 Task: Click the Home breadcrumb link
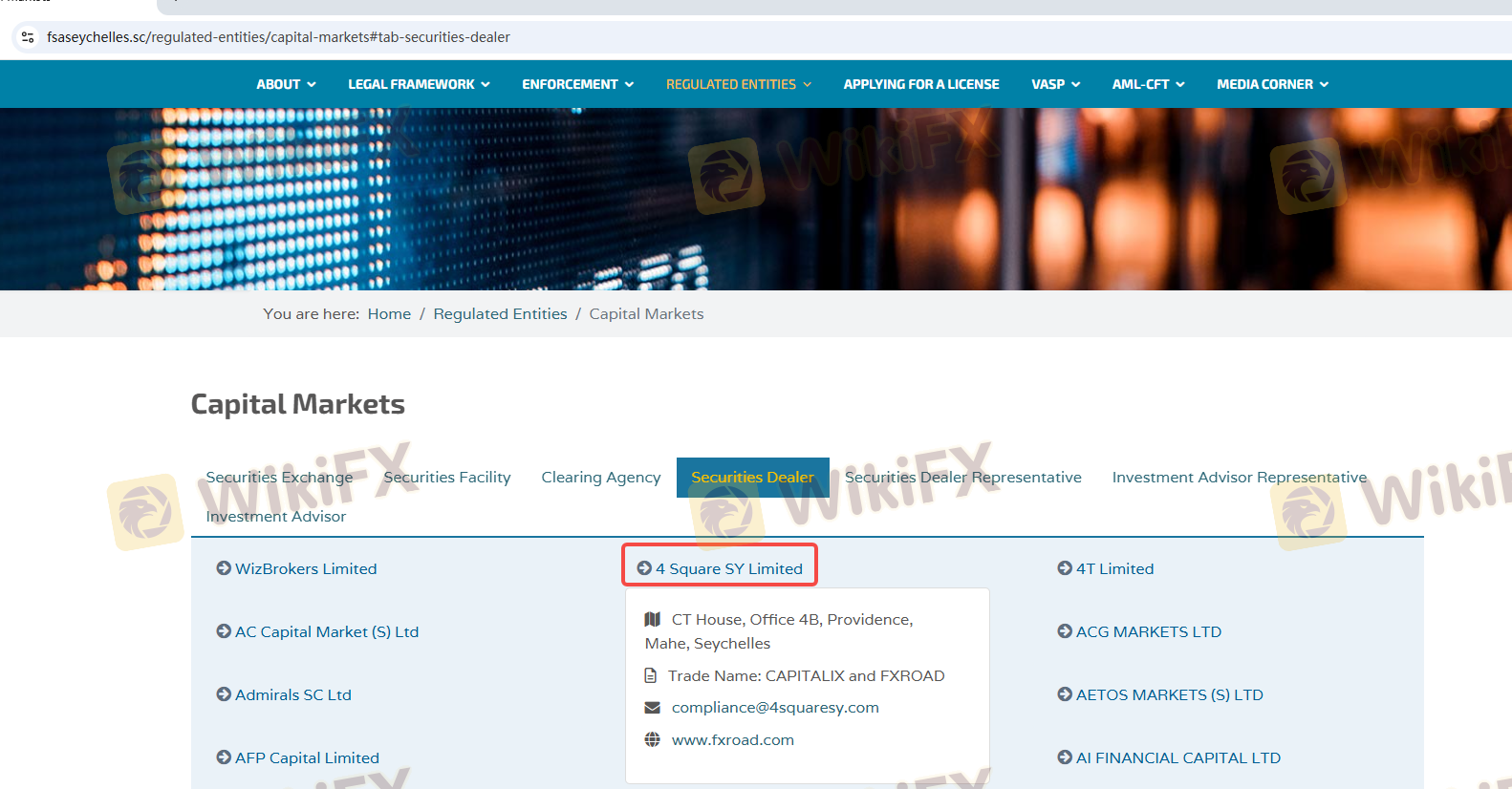(389, 314)
